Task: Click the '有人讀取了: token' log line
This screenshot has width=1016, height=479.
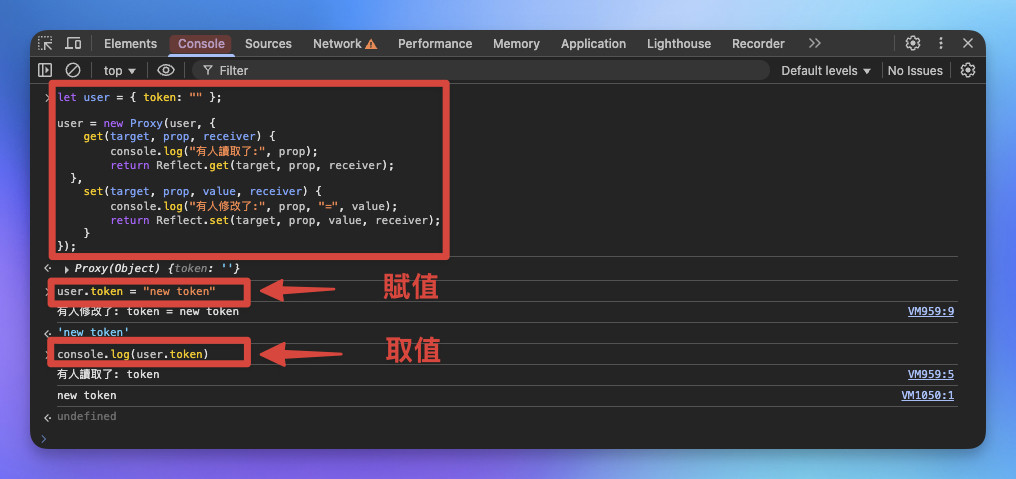Action: coord(108,375)
